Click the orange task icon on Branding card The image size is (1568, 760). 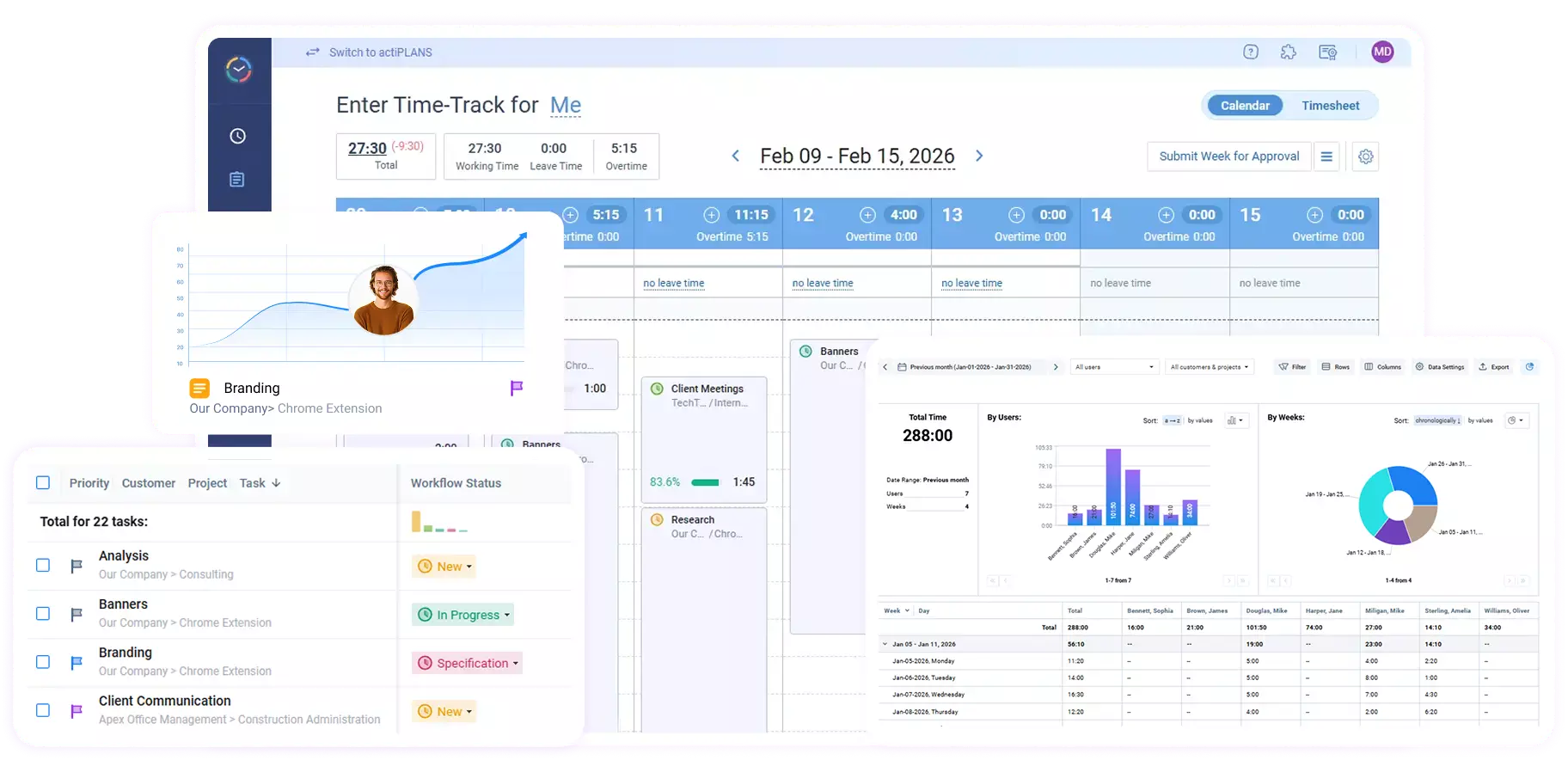[x=199, y=389]
